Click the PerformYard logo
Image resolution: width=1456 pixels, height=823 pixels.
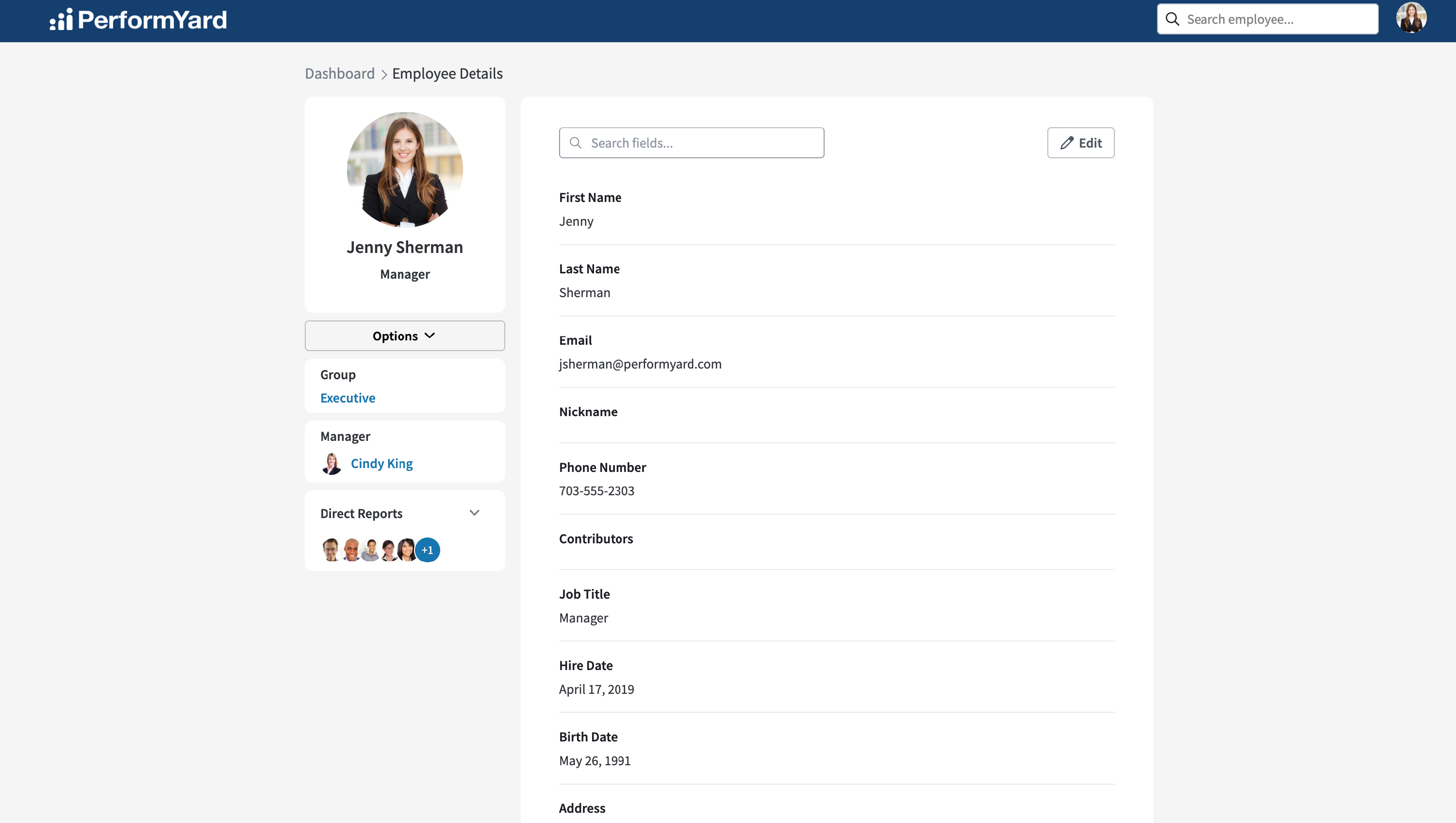point(138,20)
